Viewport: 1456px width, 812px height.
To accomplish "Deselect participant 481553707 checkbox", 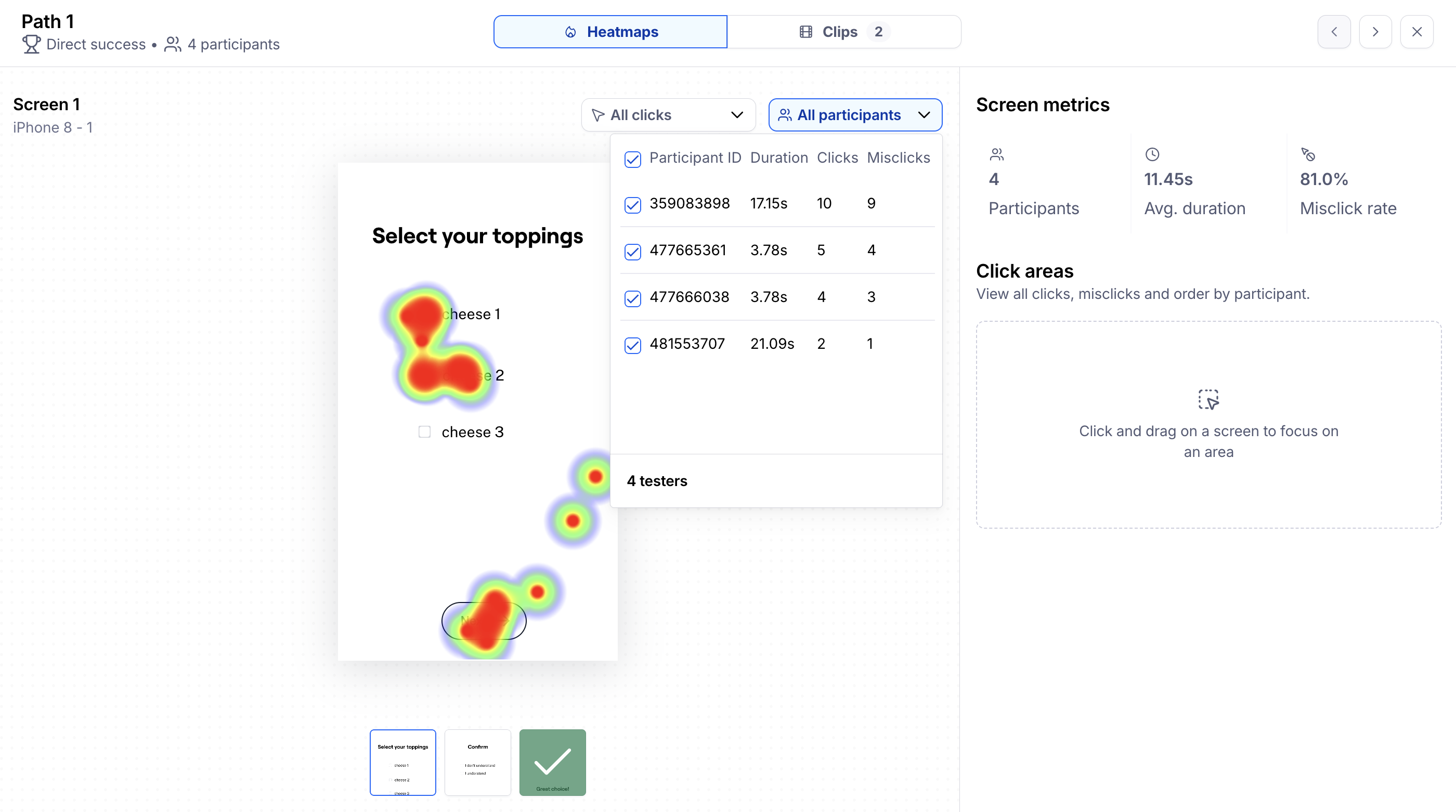I will click(632, 345).
